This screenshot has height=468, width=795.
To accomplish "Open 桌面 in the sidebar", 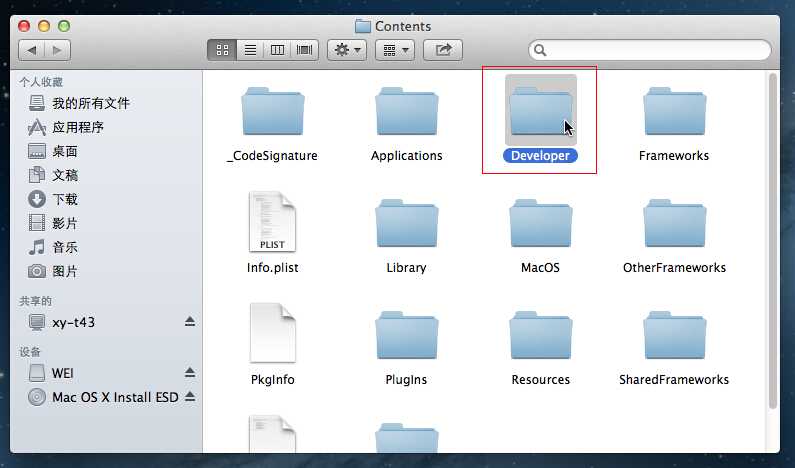I will point(53,151).
